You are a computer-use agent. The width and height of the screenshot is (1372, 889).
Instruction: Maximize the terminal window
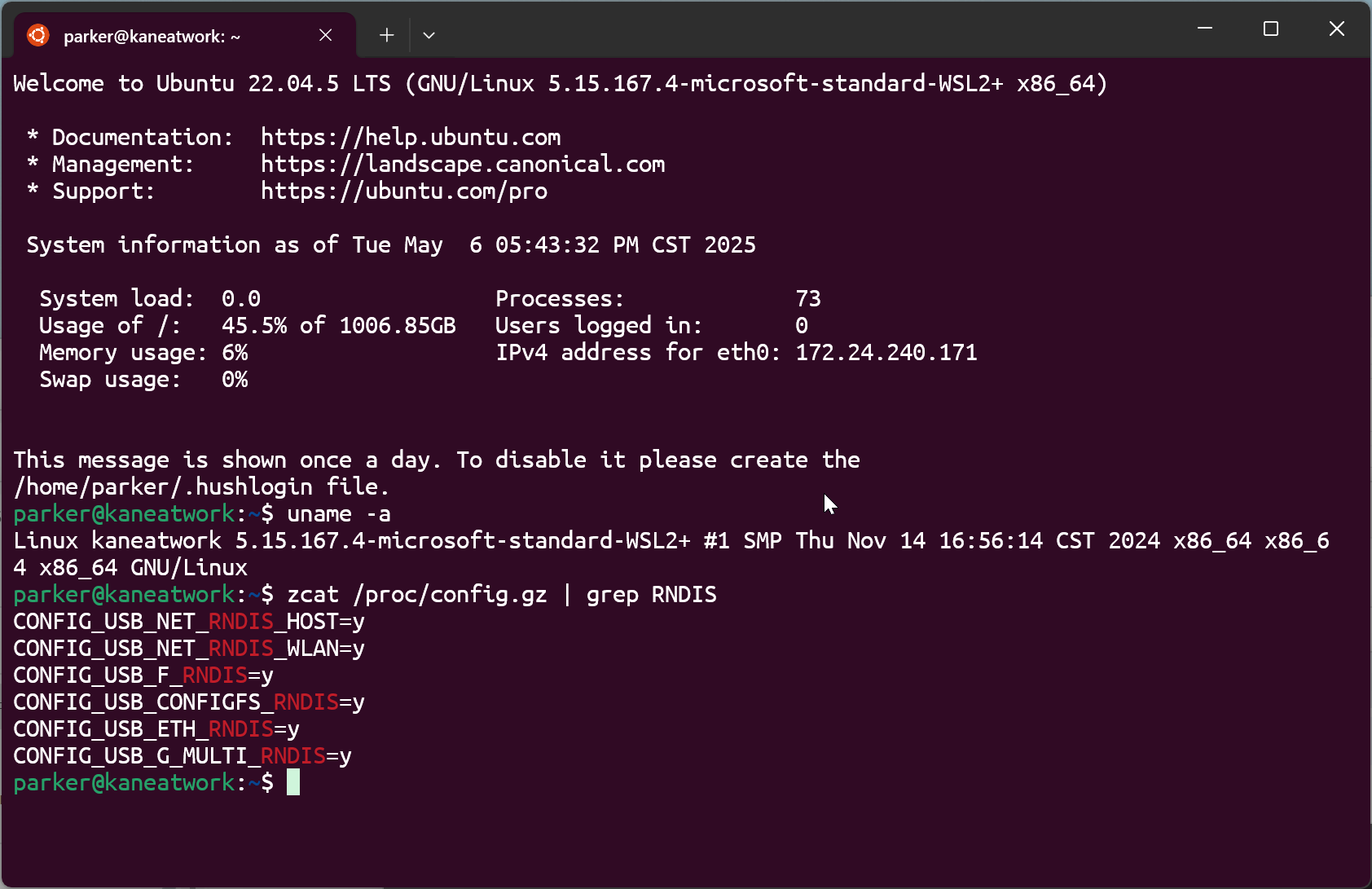pyautogui.click(x=1270, y=29)
